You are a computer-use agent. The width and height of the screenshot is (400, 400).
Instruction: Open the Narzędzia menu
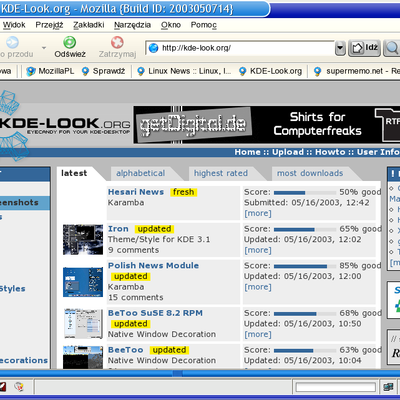(132, 25)
